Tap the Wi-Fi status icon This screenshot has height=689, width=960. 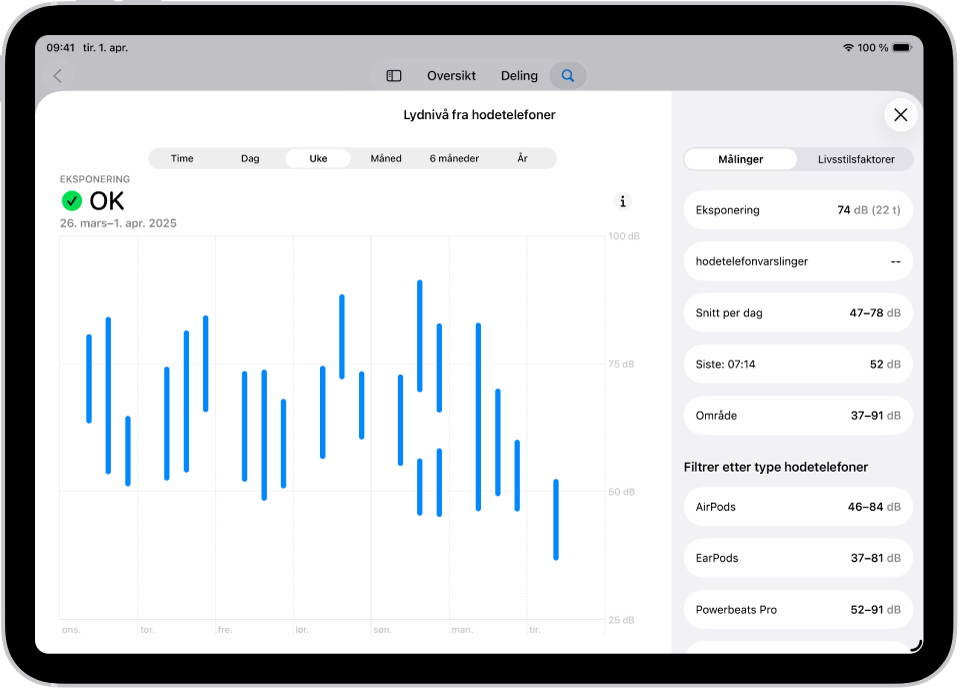pyautogui.click(x=848, y=48)
